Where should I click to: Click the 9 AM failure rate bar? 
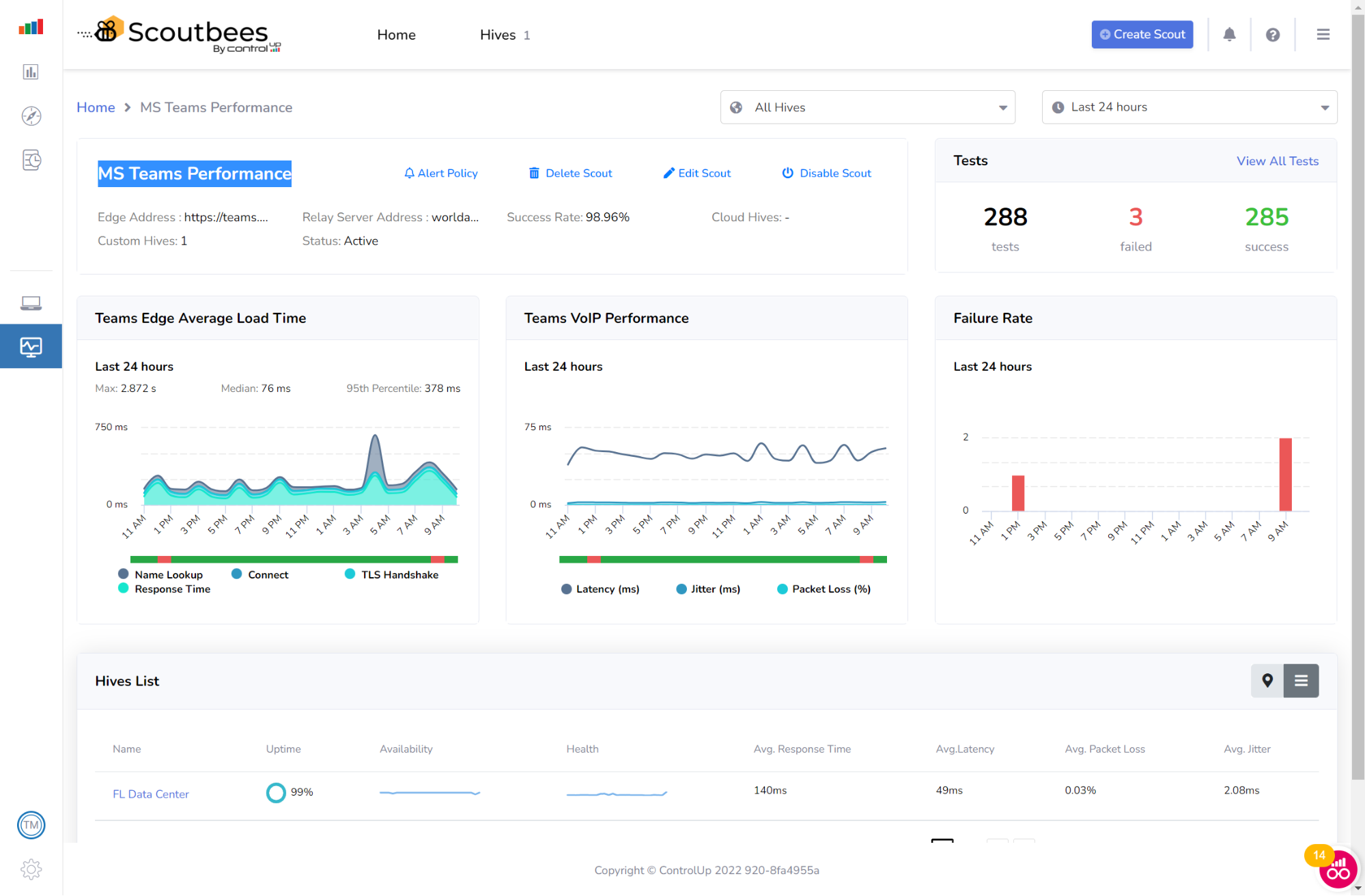1285,475
